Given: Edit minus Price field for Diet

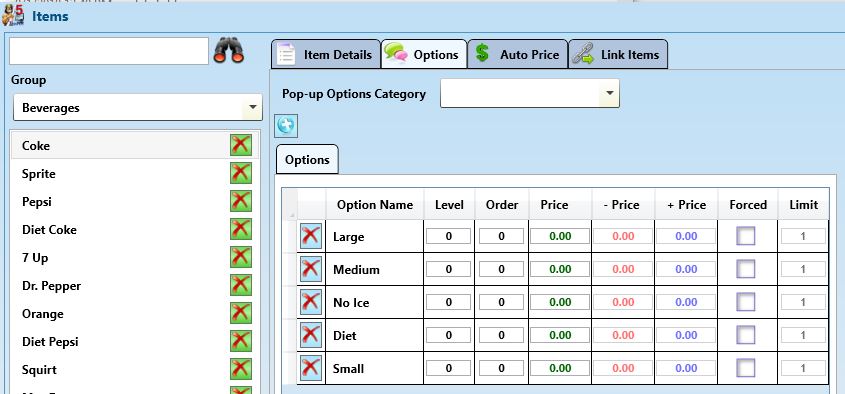Looking at the screenshot, I should point(623,335).
